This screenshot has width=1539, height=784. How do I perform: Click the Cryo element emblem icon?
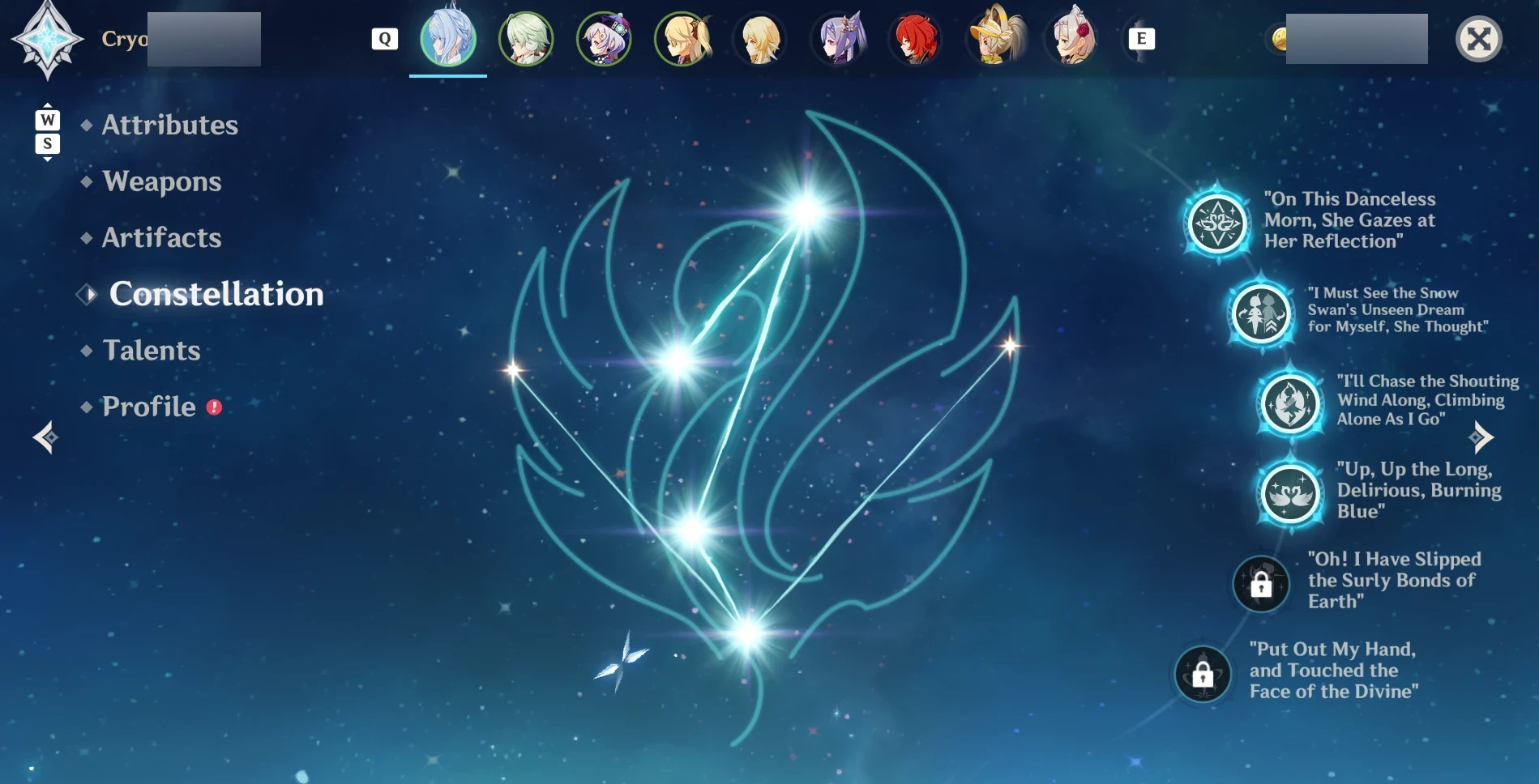[x=47, y=40]
